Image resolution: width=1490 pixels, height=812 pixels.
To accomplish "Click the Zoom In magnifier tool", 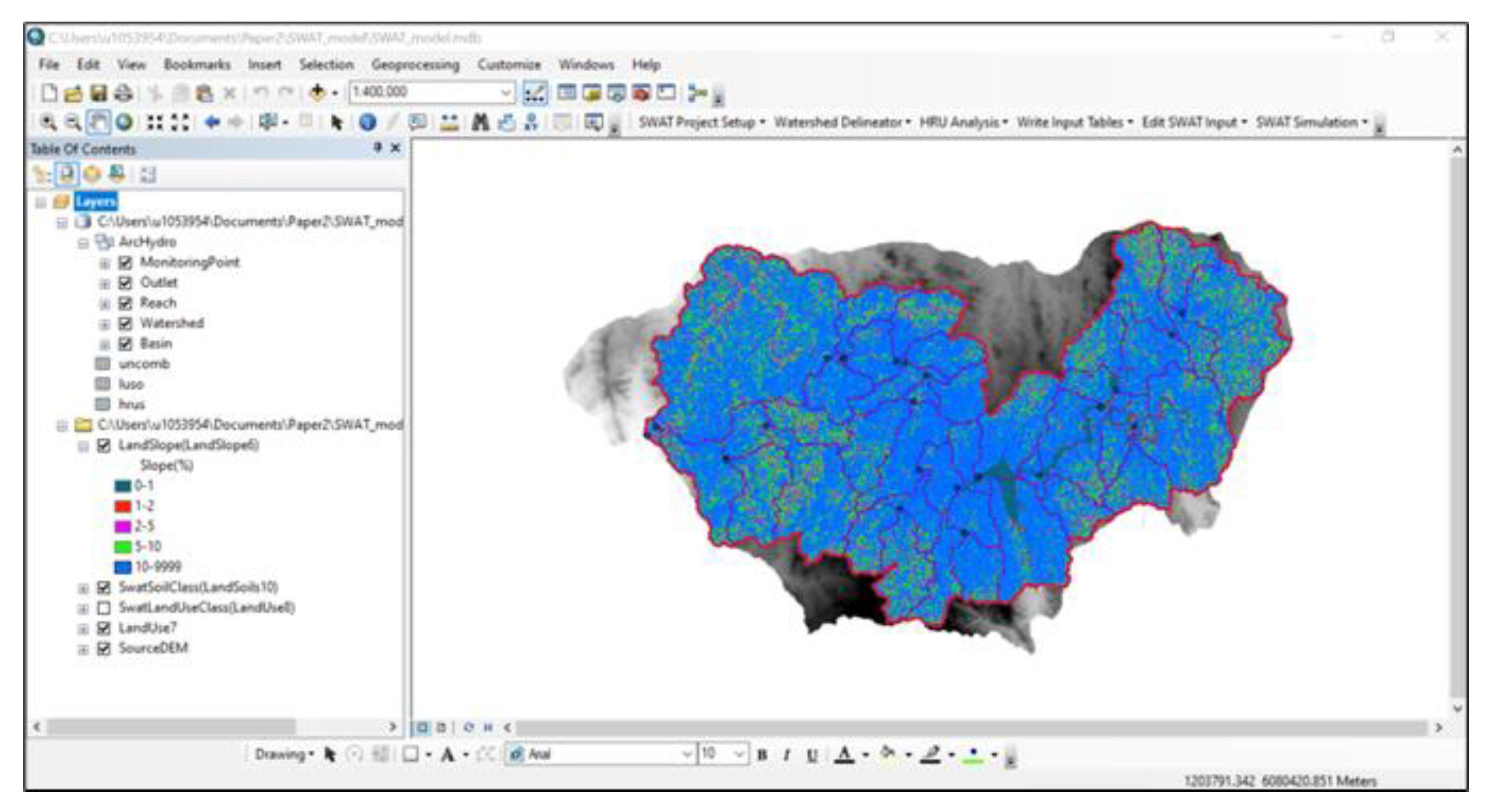I will tap(47, 122).
